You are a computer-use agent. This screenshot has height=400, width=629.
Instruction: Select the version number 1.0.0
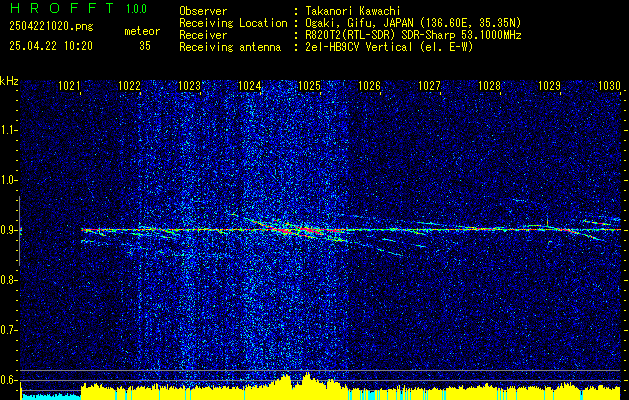click(x=136, y=8)
